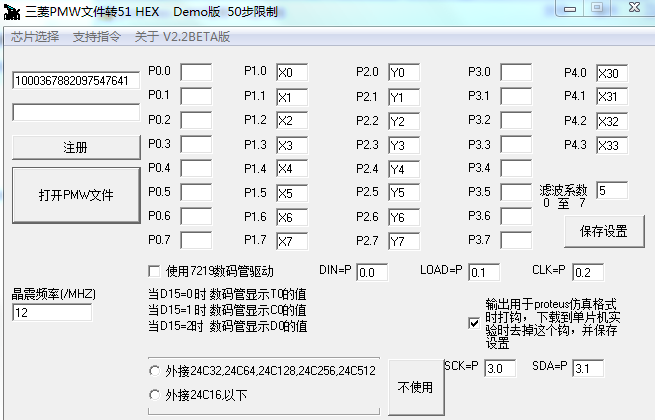Click the P0.6 input field

[x=196, y=216]
